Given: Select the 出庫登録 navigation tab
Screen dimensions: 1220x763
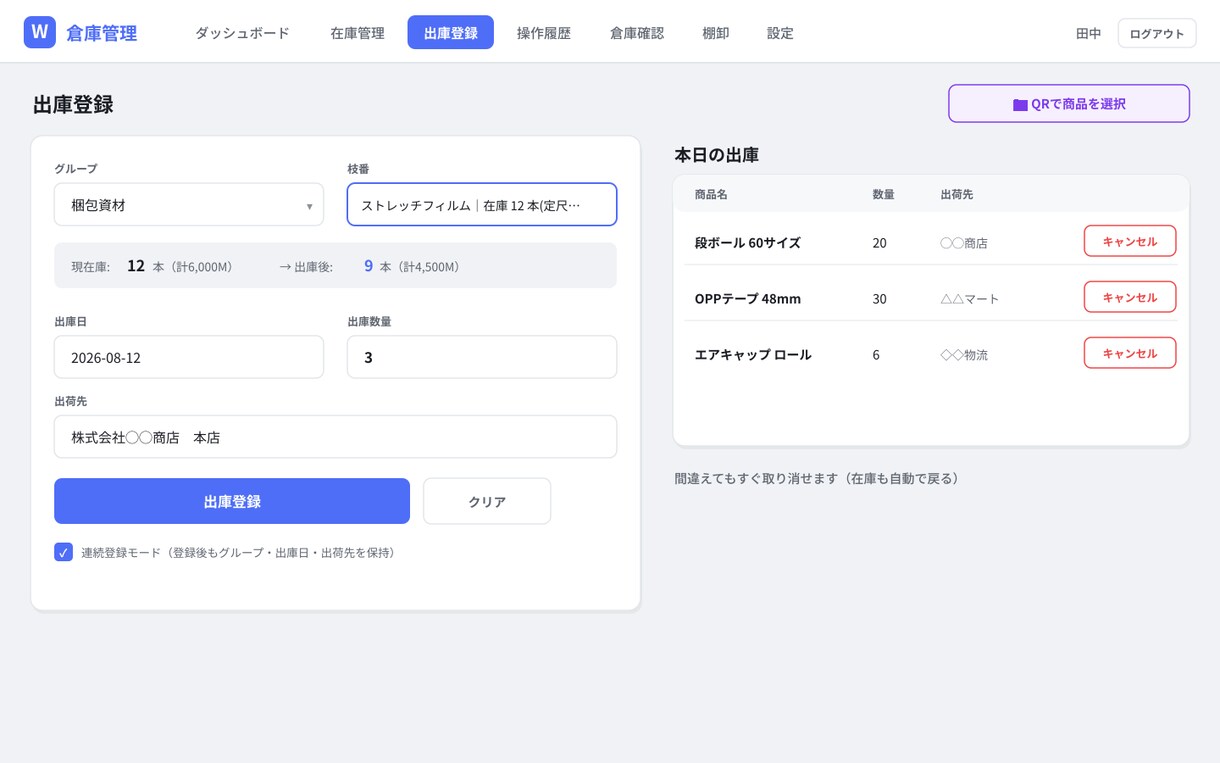Looking at the screenshot, I should tap(450, 33).
